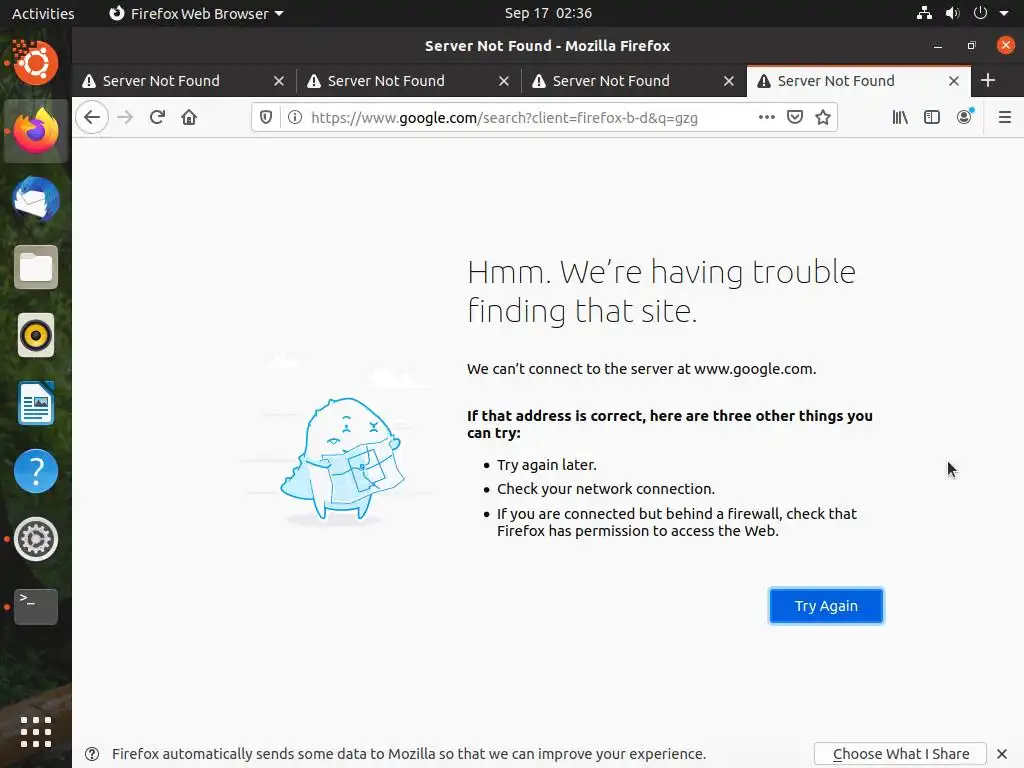This screenshot has height=768, width=1024.
Task: Reload the current page
Action: (x=157, y=118)
